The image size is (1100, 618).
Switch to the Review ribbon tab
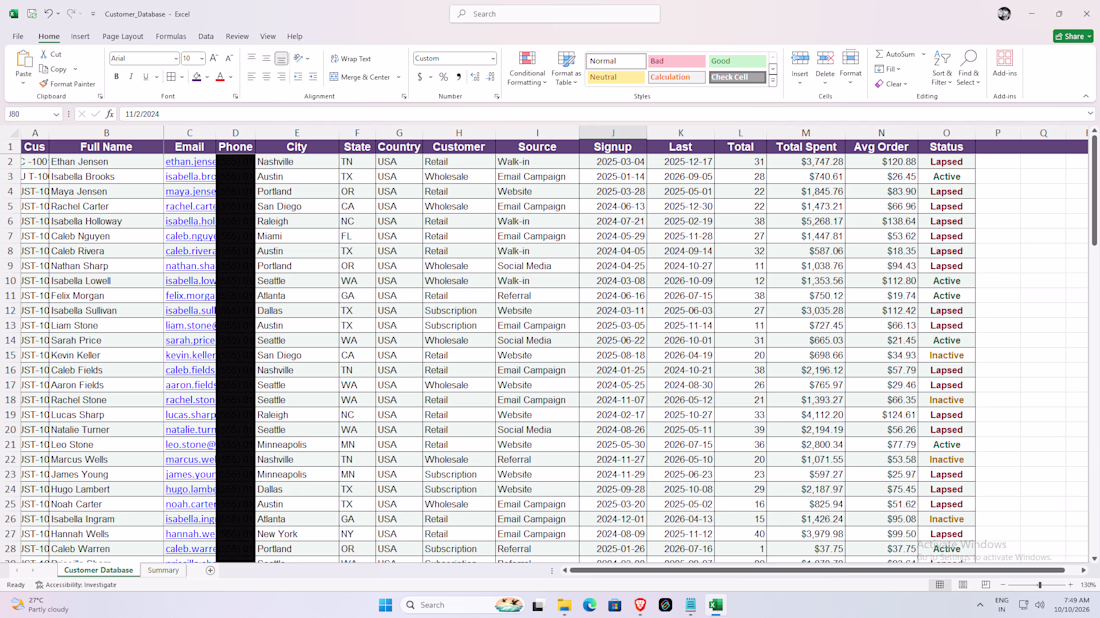[237, 36]
